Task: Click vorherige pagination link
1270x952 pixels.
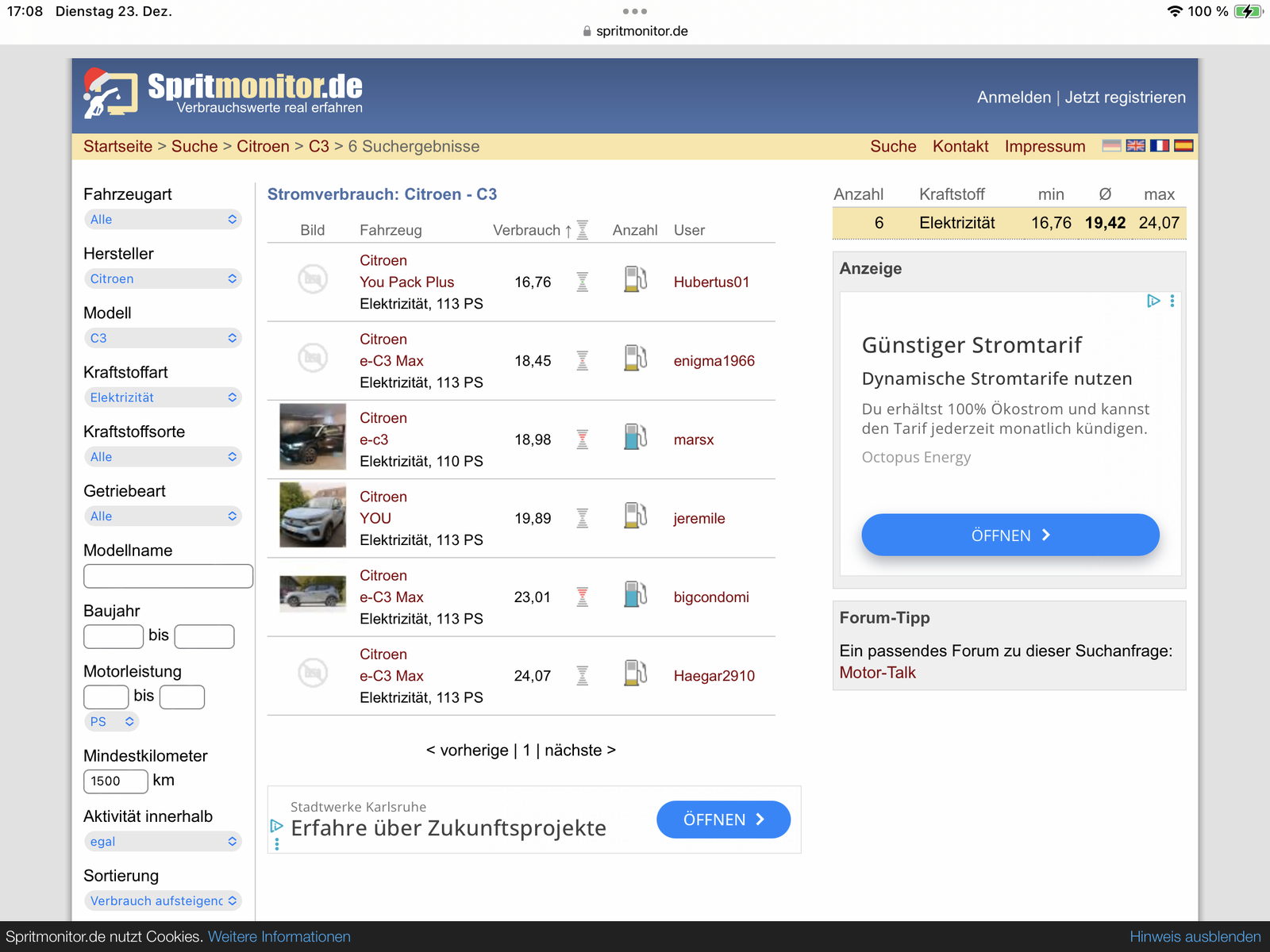Action: [x=468, y=750]
